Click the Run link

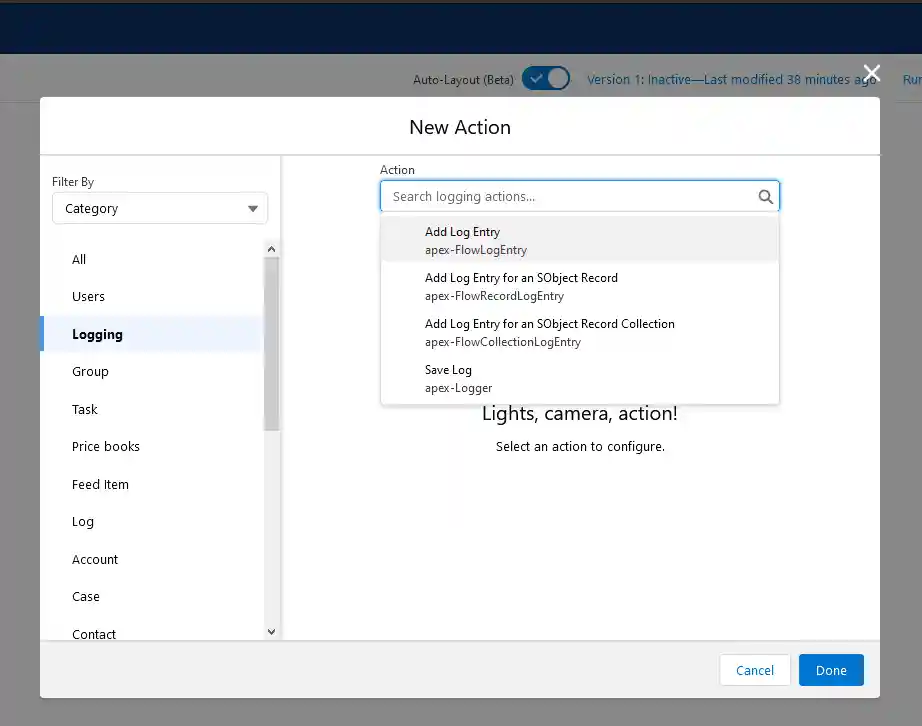[912, 79]
